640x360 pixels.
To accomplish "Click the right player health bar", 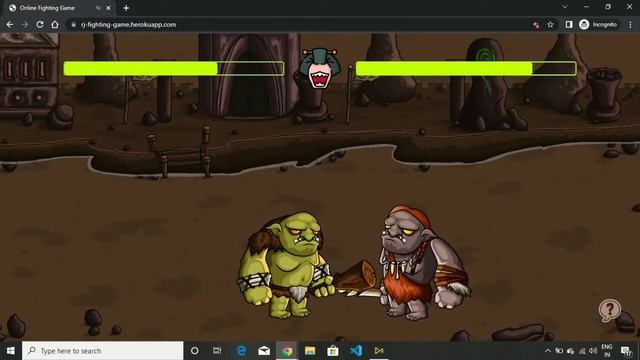I will point(466,68).
